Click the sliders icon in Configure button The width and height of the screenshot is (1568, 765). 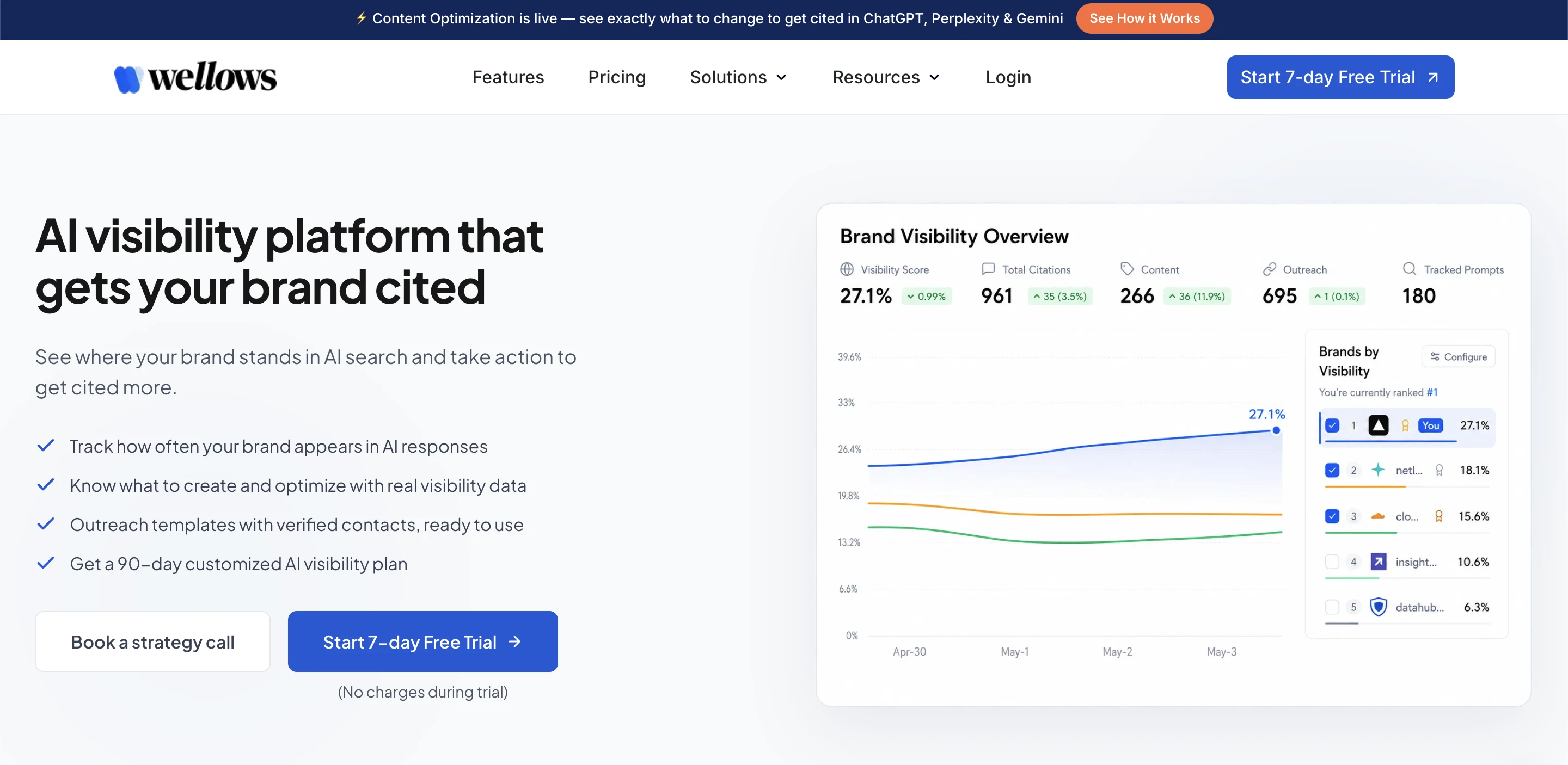coord(1435,356)
